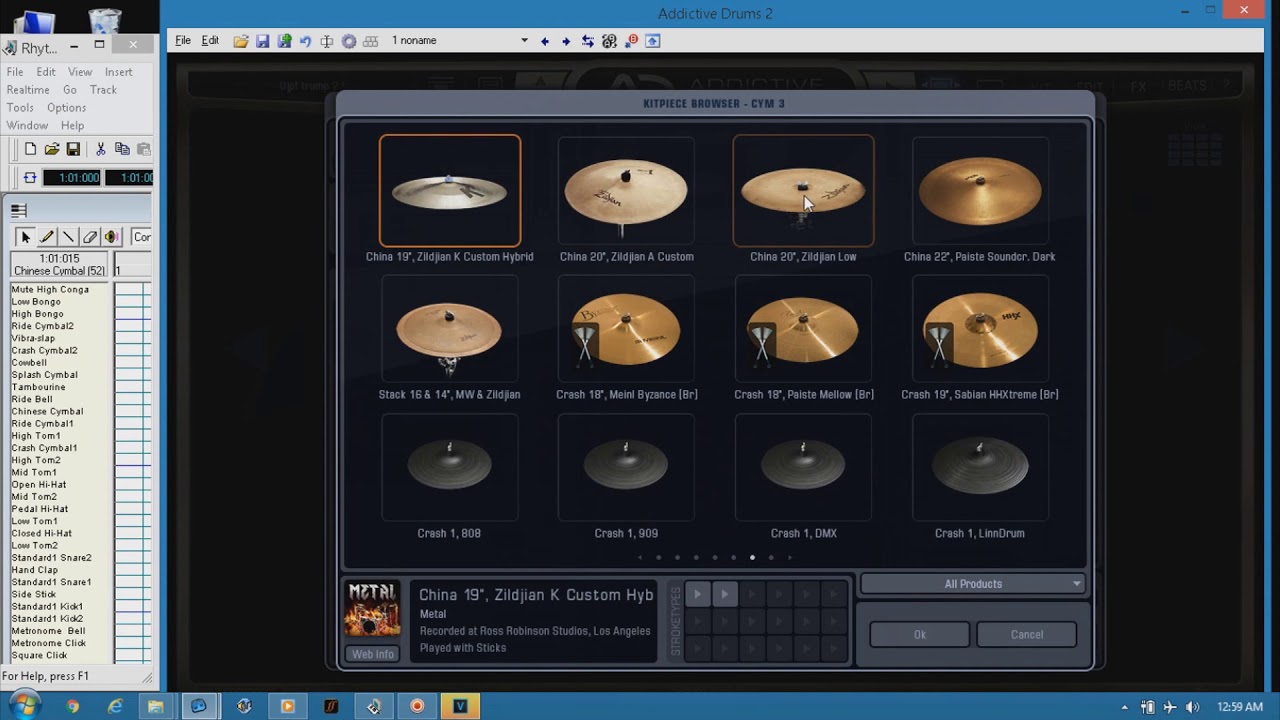The width and height of the screenshot is (1280, 720).
Task: Click the randomize dice icon in toolbar
Action: coord(609,41)
